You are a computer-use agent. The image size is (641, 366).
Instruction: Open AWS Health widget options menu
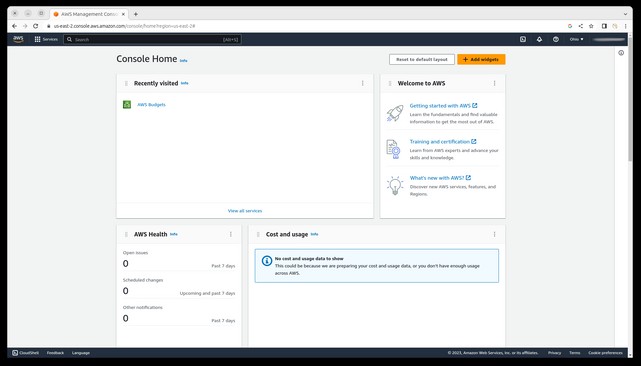pyautogui.click(x=231, y=234)
